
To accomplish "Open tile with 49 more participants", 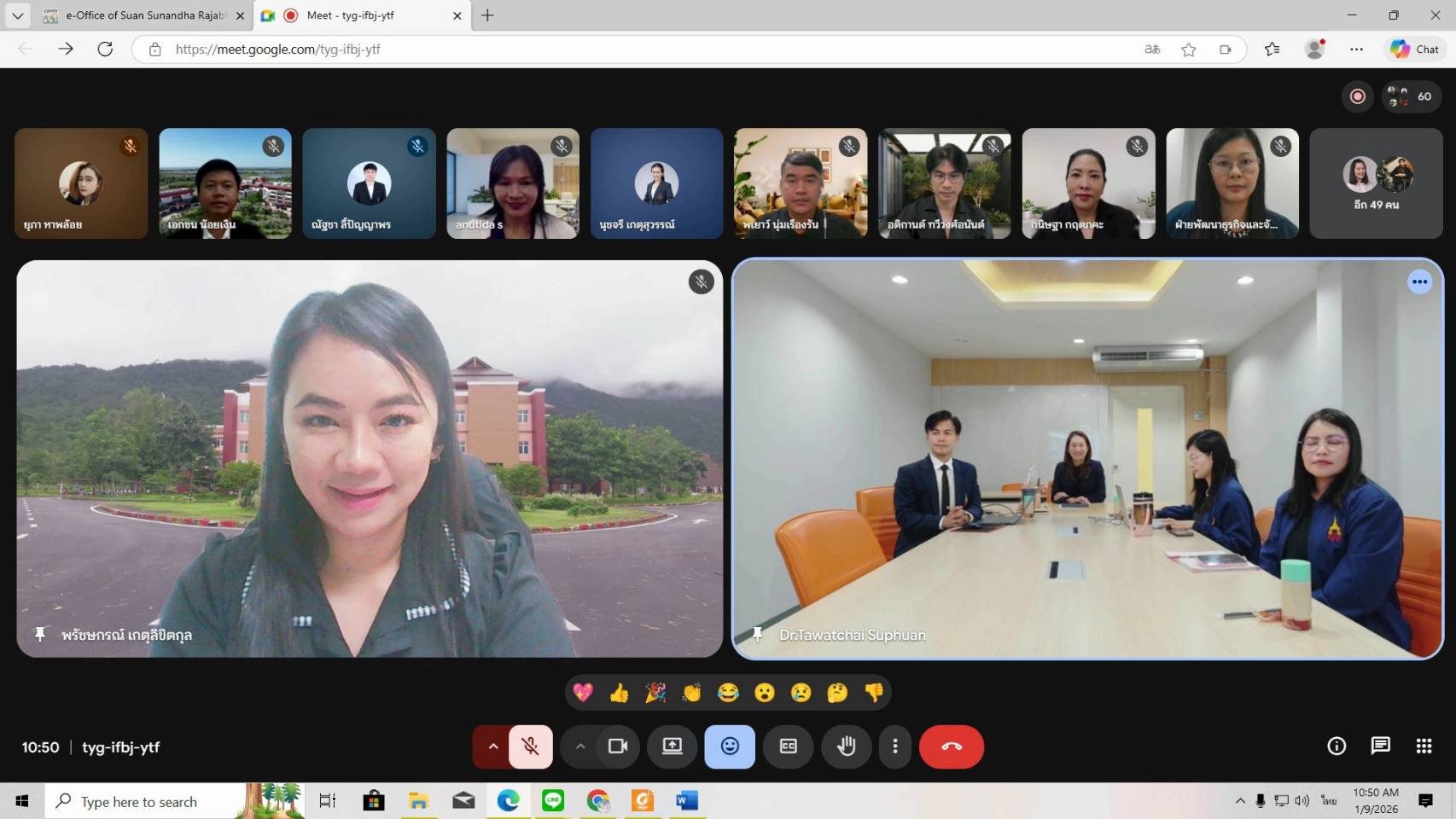I will pos(1376,183).
